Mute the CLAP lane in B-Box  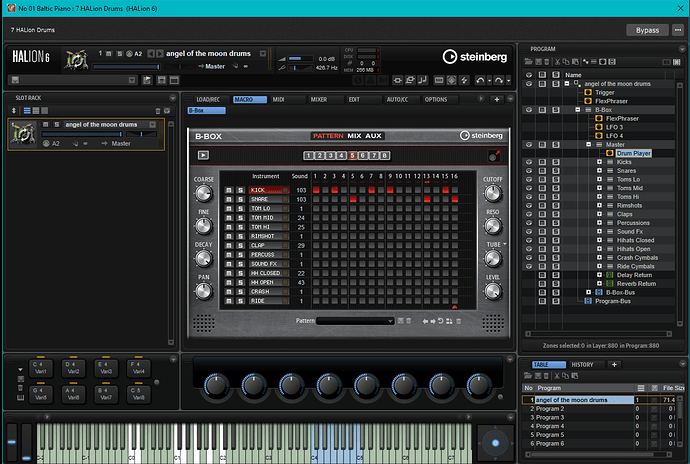[x=229, y=246]
